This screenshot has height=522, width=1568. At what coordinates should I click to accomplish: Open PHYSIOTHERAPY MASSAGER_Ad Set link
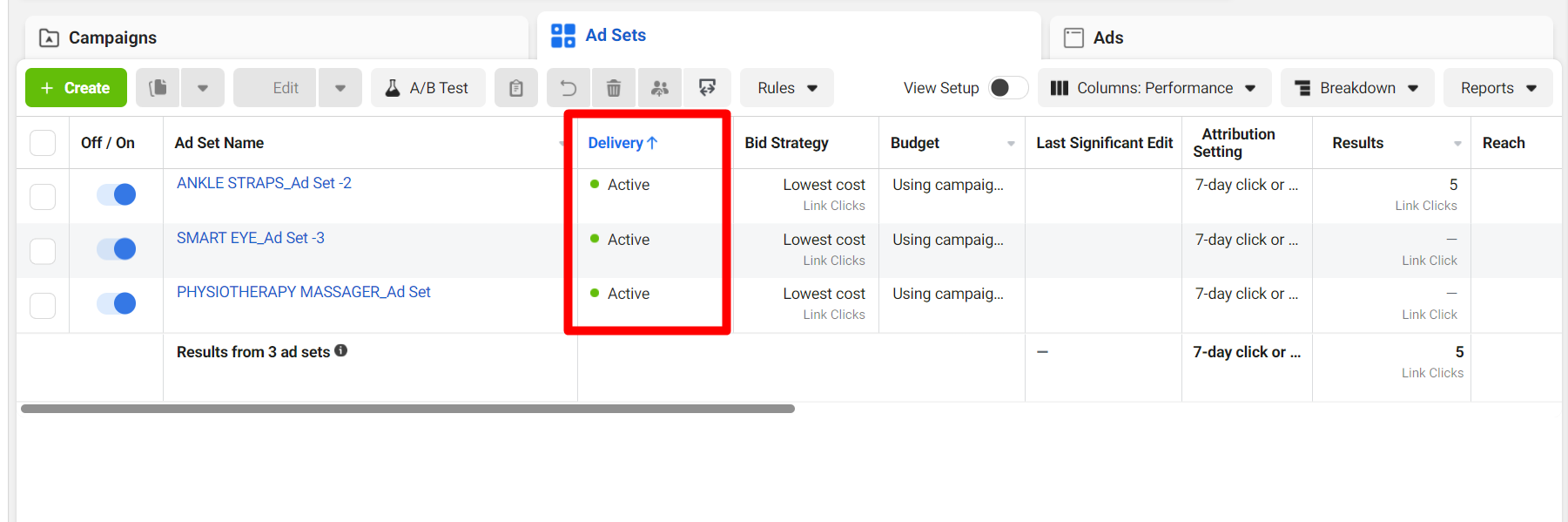point(303,292)
